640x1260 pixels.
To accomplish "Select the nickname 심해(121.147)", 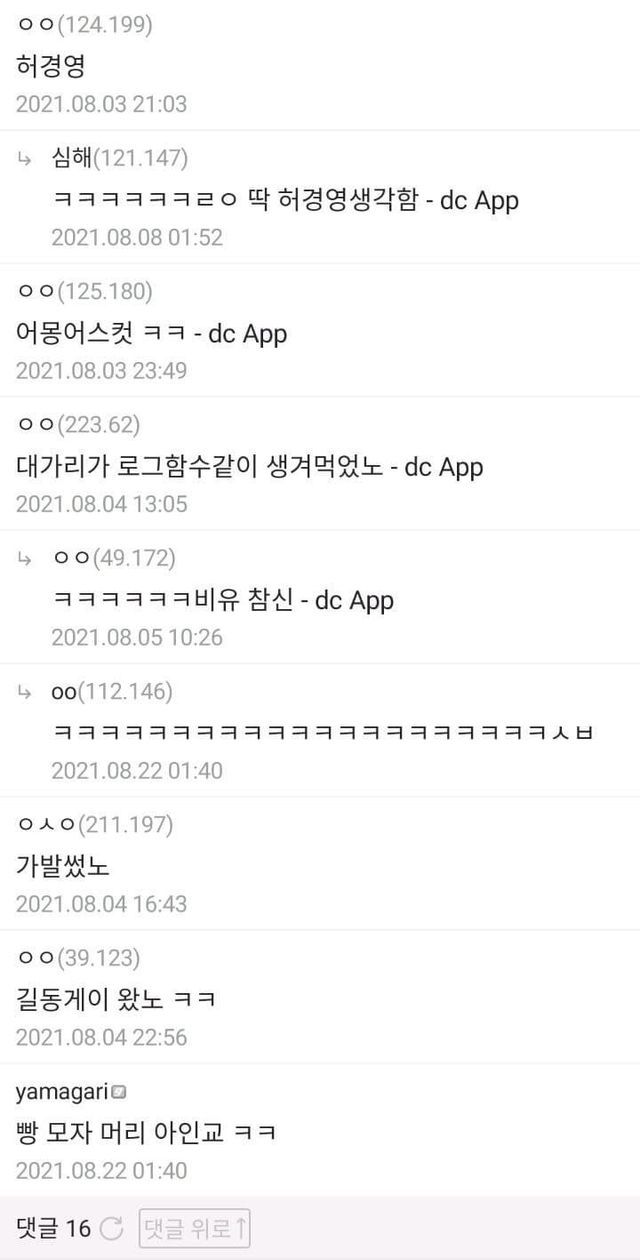I will [119, 158].
